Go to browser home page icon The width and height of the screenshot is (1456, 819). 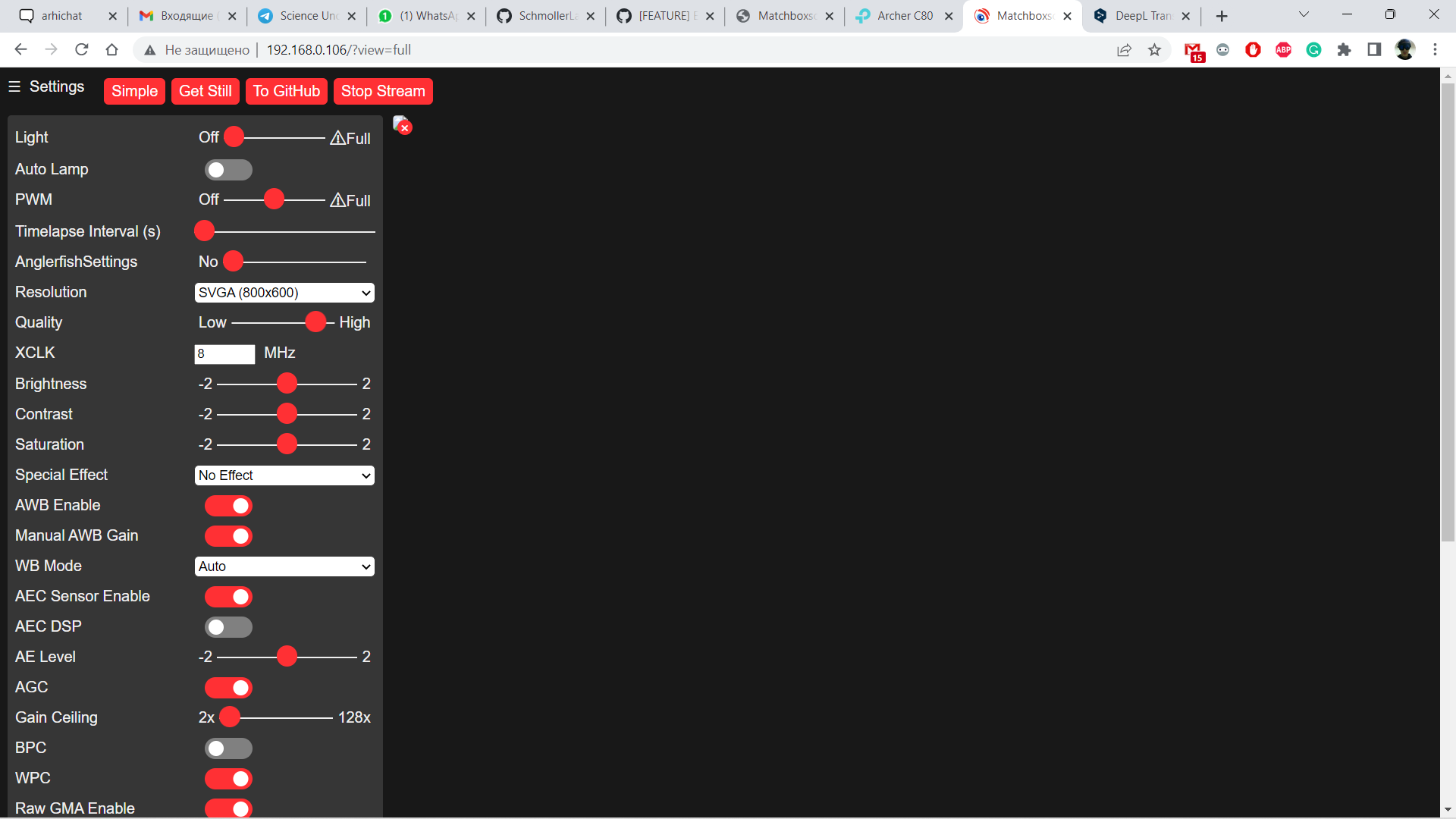[x=112, y=50]
